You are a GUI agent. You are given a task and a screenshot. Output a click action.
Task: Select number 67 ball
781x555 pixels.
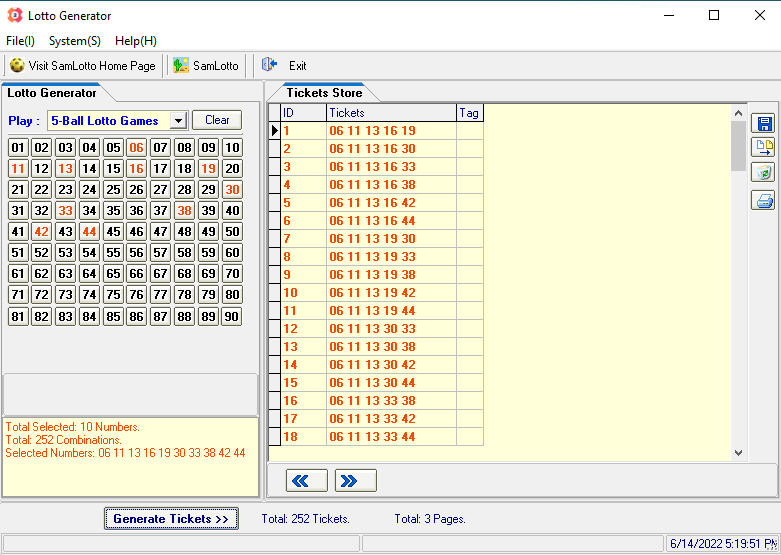click(x=160, y=274)
